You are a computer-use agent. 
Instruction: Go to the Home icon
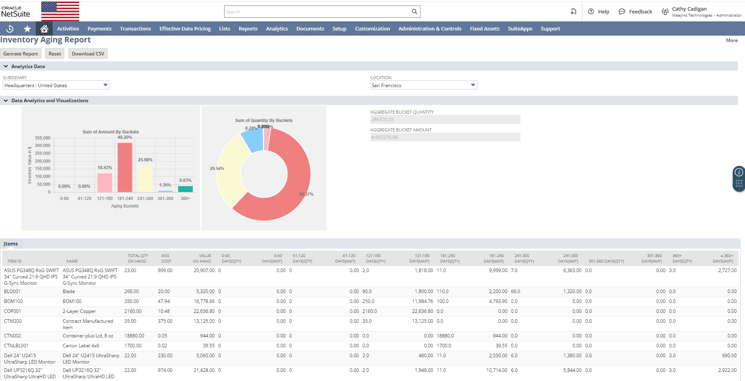click(x=44, y=29)
